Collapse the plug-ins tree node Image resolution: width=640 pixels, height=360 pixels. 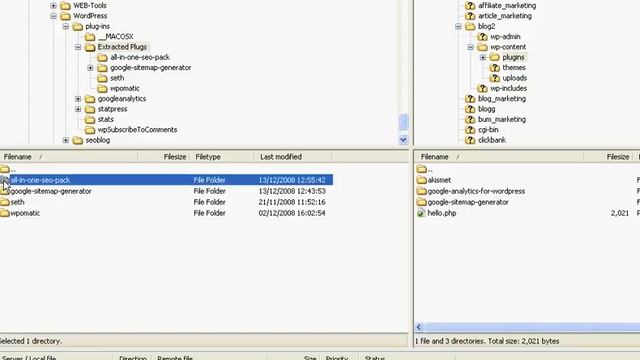coord(66,27)
